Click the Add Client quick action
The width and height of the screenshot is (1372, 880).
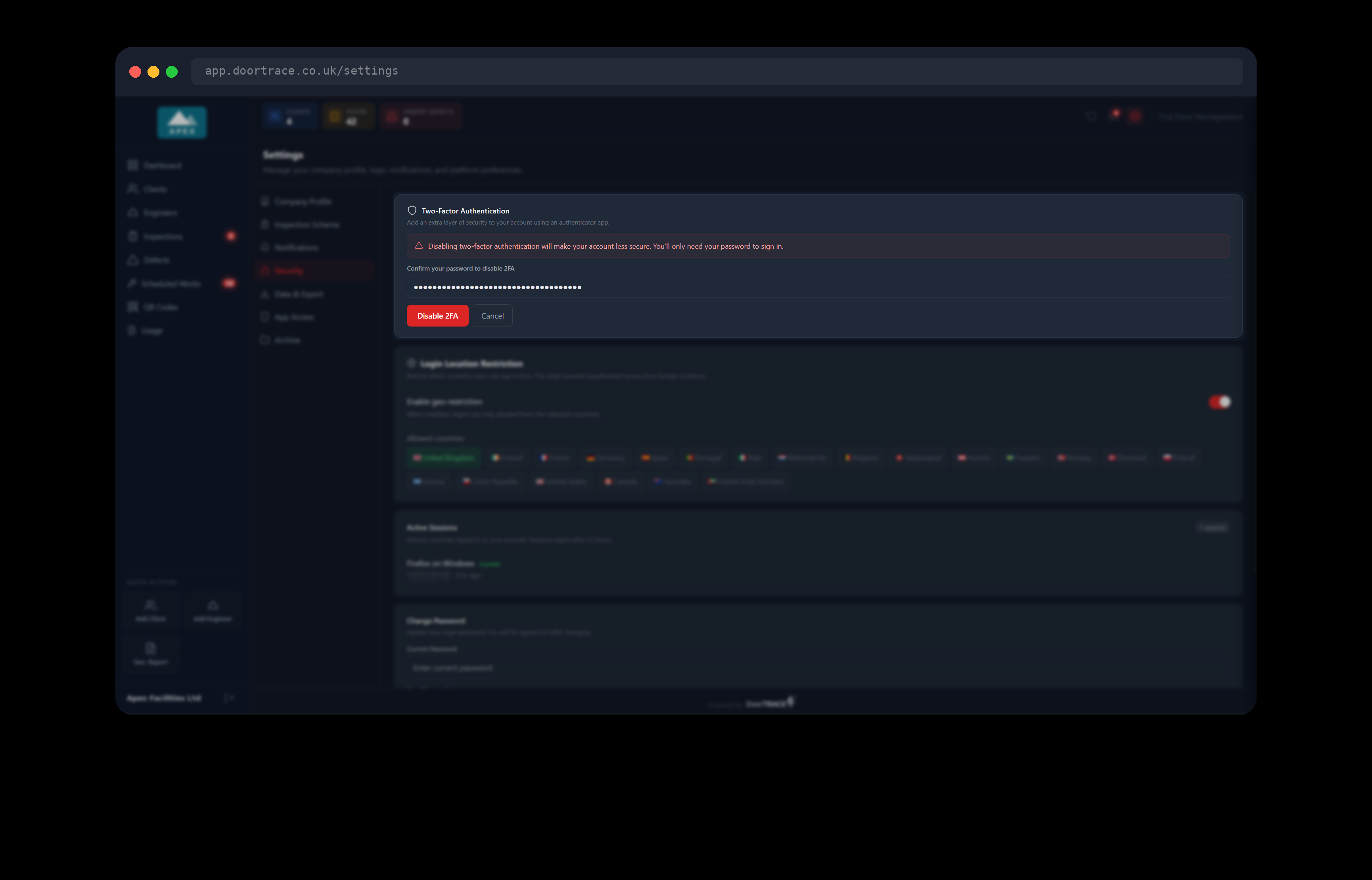(151, 611)
